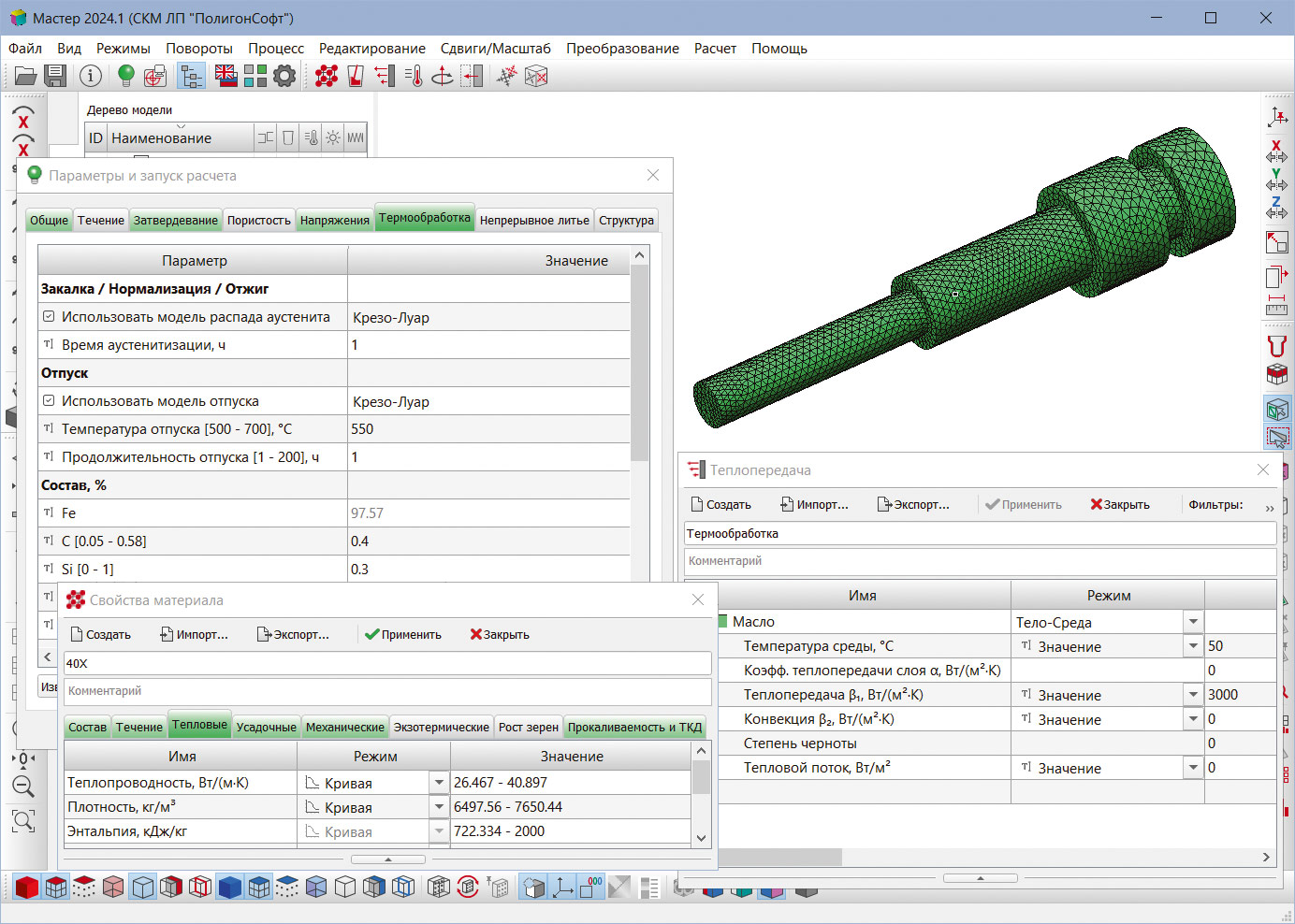
Task: Click Экспорт in the Теплопередача panel
Action: click(x=913, y=505)
